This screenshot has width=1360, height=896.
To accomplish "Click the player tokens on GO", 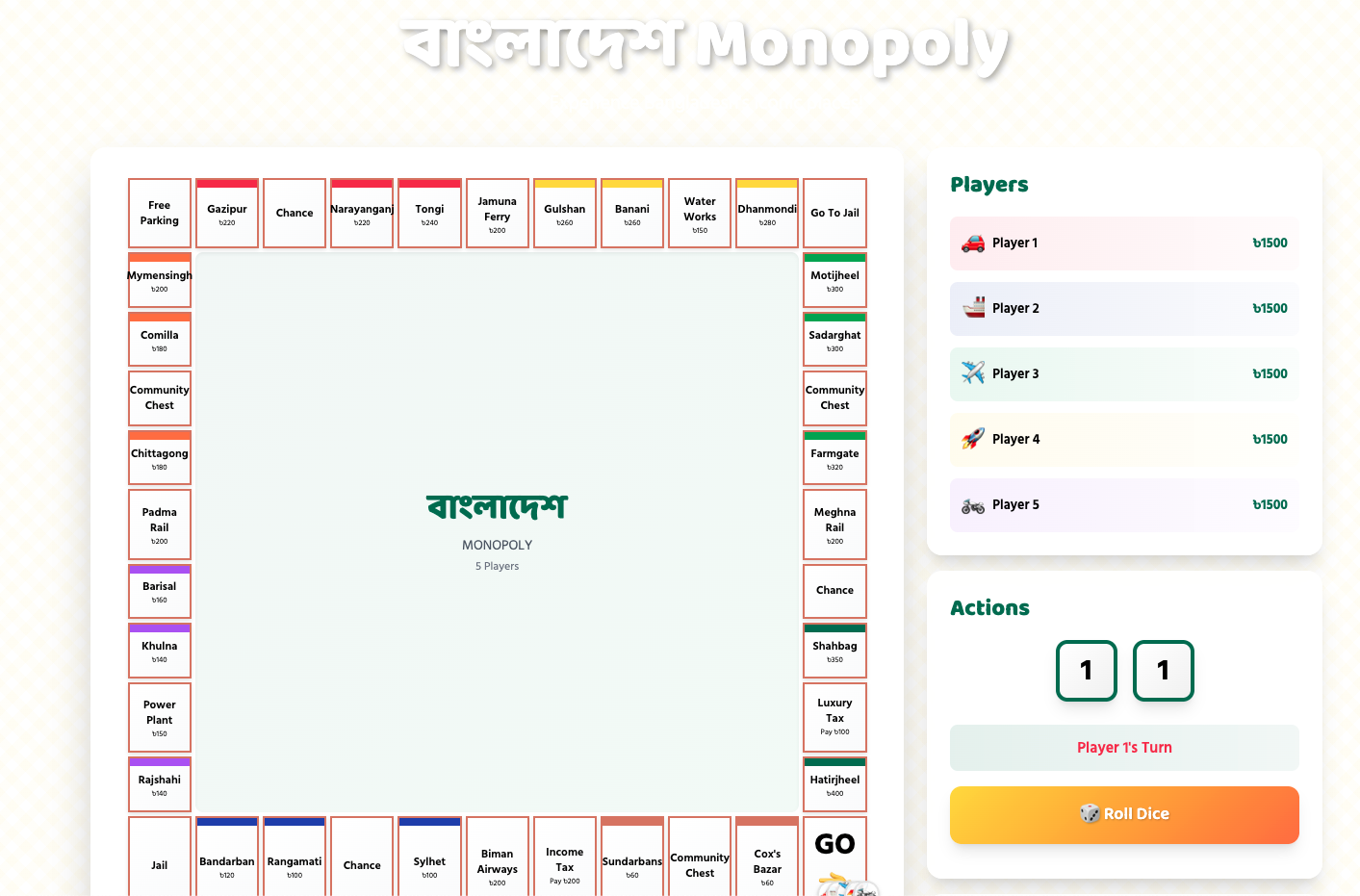I will (845, 885).
